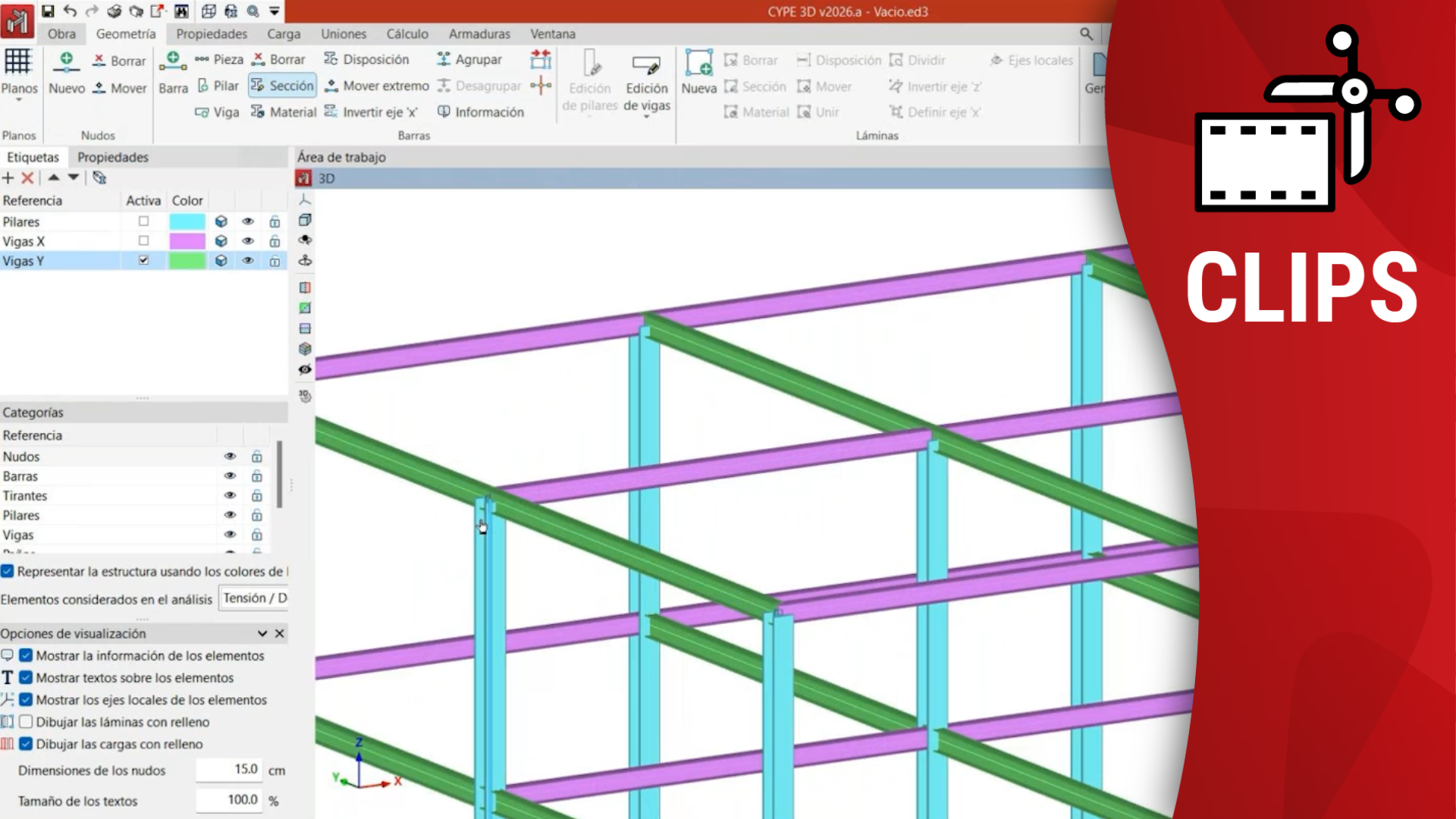
Task: Click the green color swatch for Vigas Y
Action: (x=187, y=260)
